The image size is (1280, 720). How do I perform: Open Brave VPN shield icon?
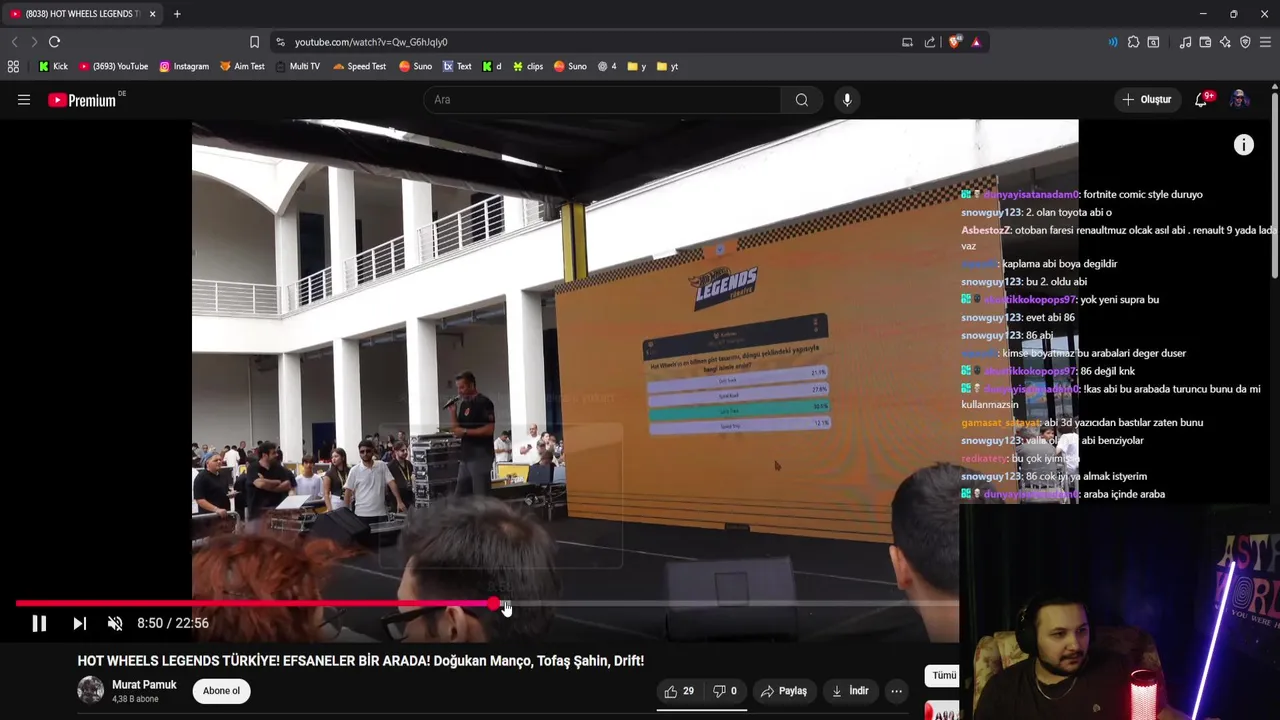(1245, 42)
